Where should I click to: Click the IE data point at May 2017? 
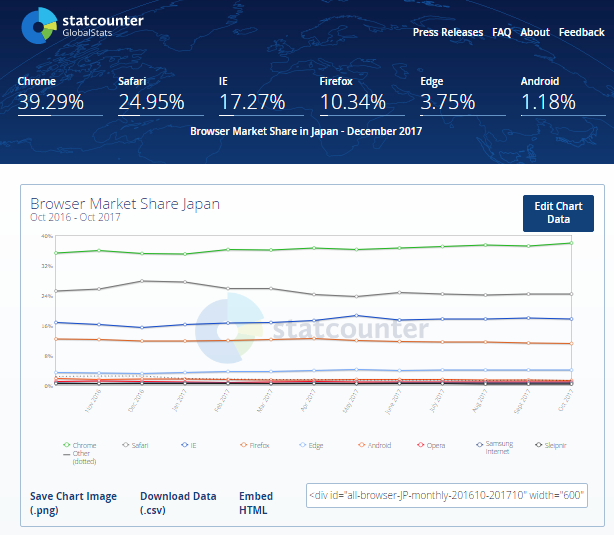[356, 315]
